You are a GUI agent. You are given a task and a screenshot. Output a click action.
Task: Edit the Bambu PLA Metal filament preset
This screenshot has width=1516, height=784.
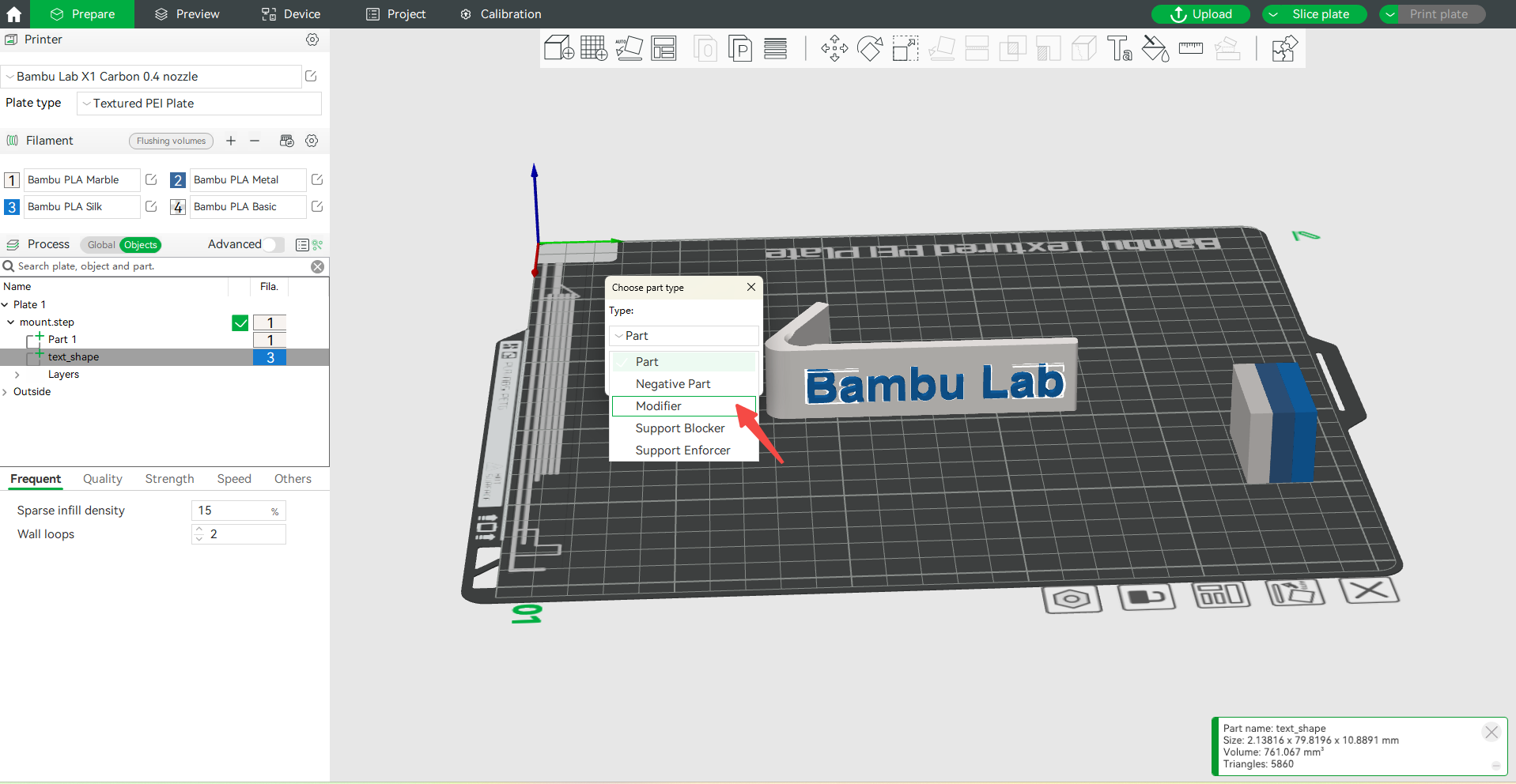coord(317,179)
